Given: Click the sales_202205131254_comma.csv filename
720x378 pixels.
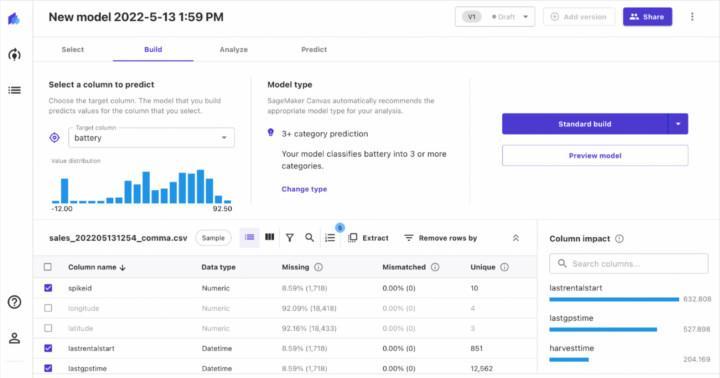Looking at the screenshot, I should point(118,238).
